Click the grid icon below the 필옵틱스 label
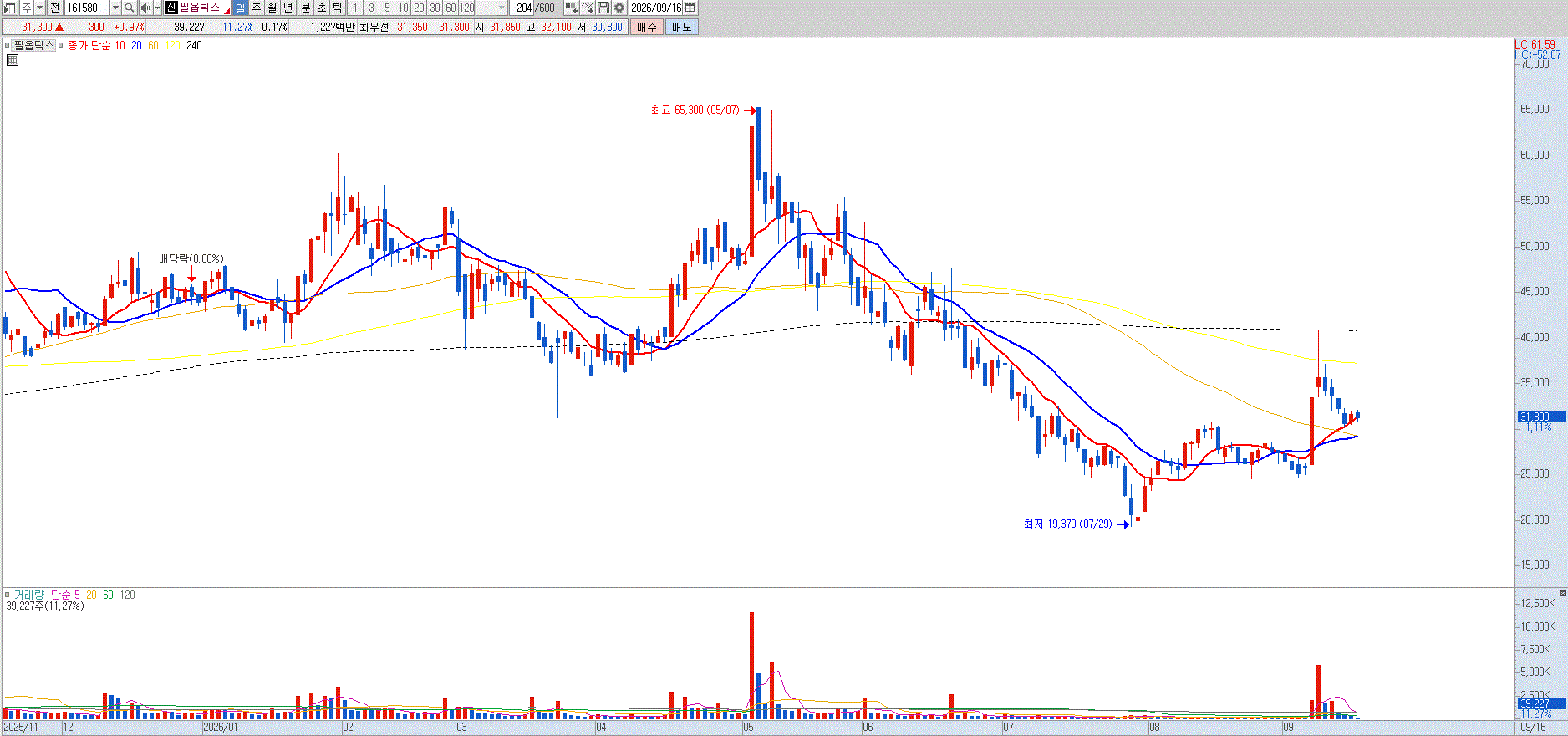This screenshot has width=1568, height=736. tap(13, 60)
